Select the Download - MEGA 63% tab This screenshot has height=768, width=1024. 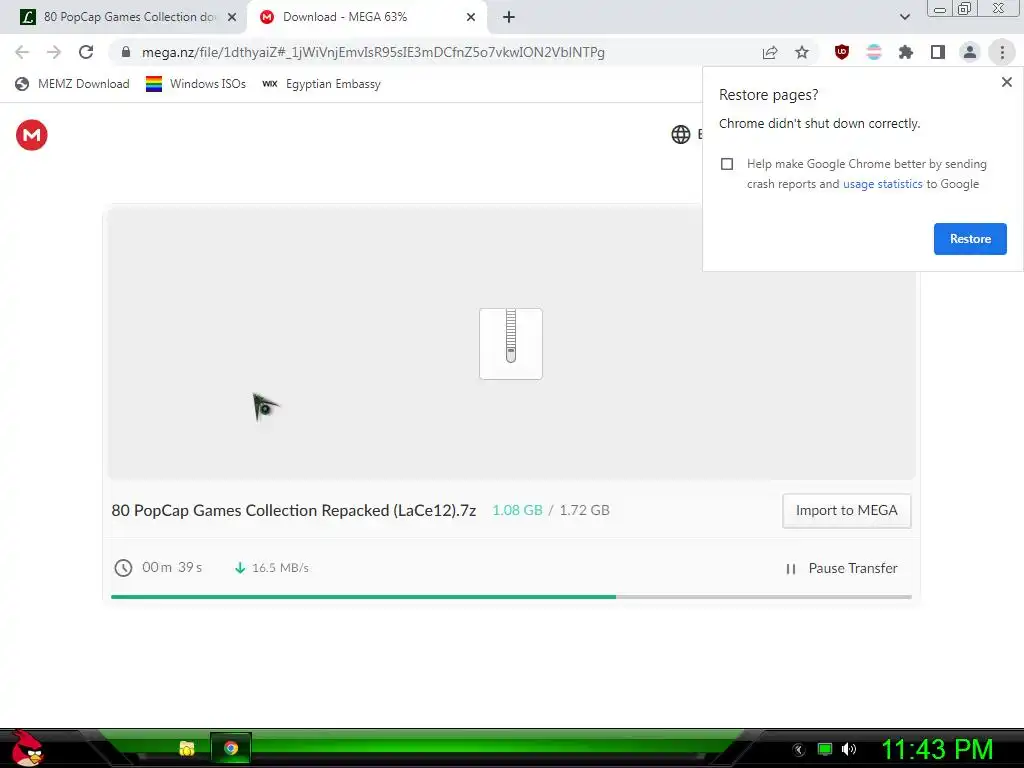(x=366, y=17)
